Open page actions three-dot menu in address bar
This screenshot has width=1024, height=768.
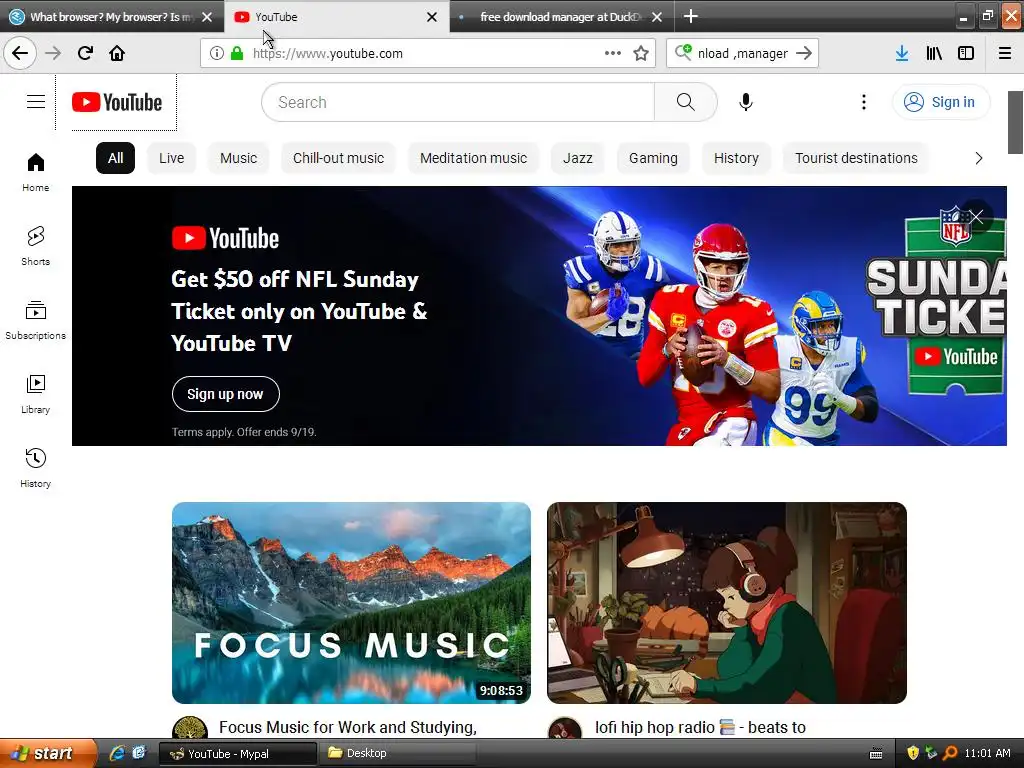(613, 53)
